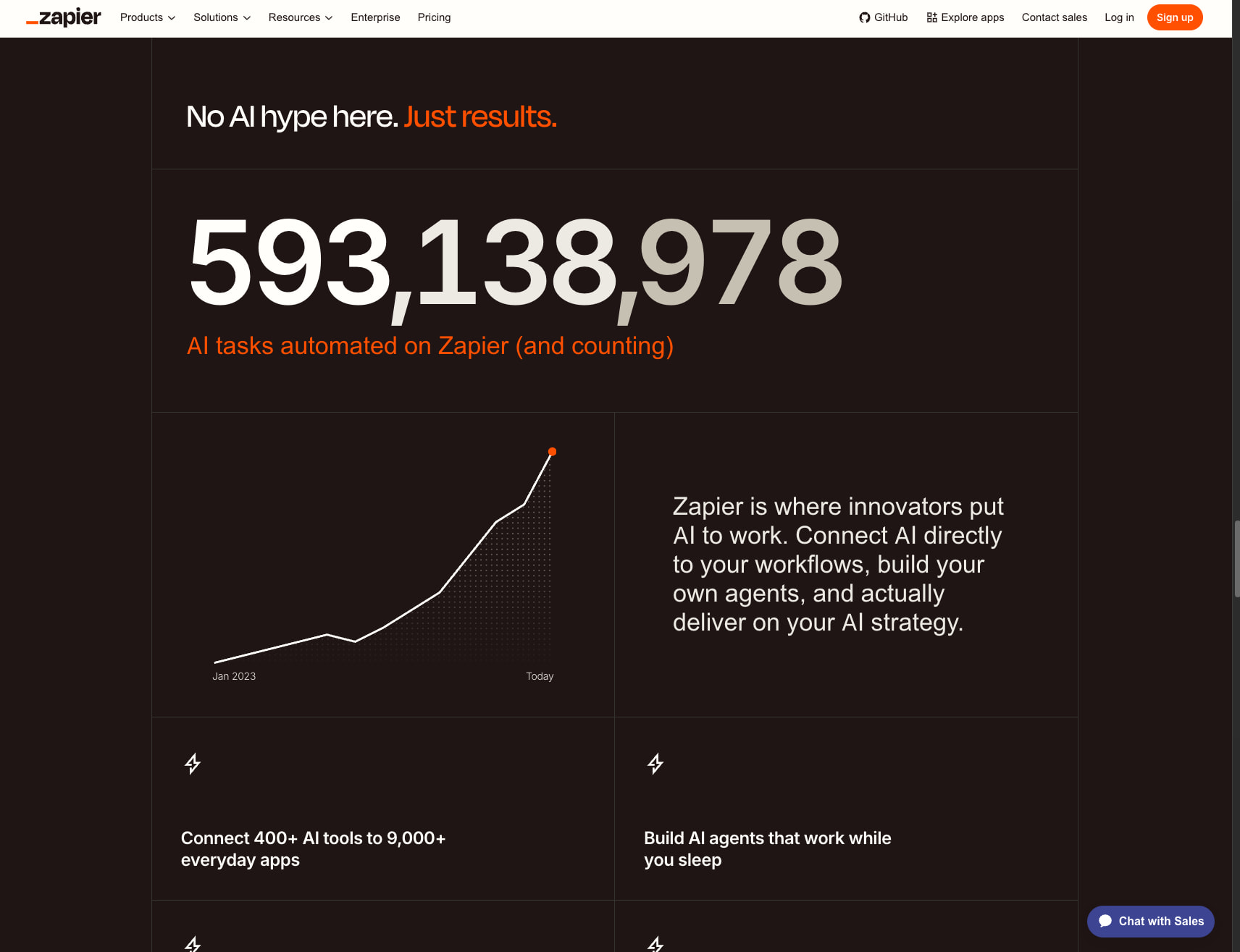Open the Pricing page

pos(434,17)
